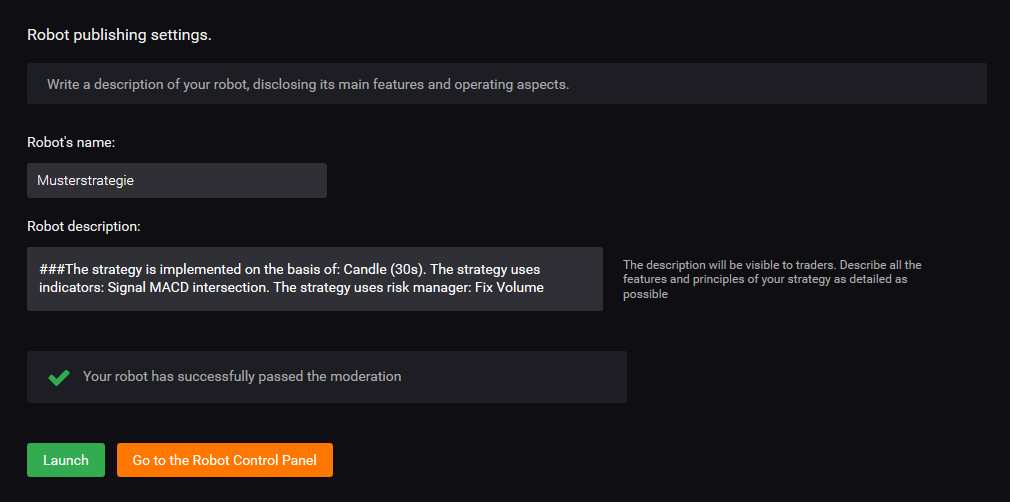The image size is (1010, 502).
Task: Click the 'description will be visible to traders' hint
Action: point(772,279)
